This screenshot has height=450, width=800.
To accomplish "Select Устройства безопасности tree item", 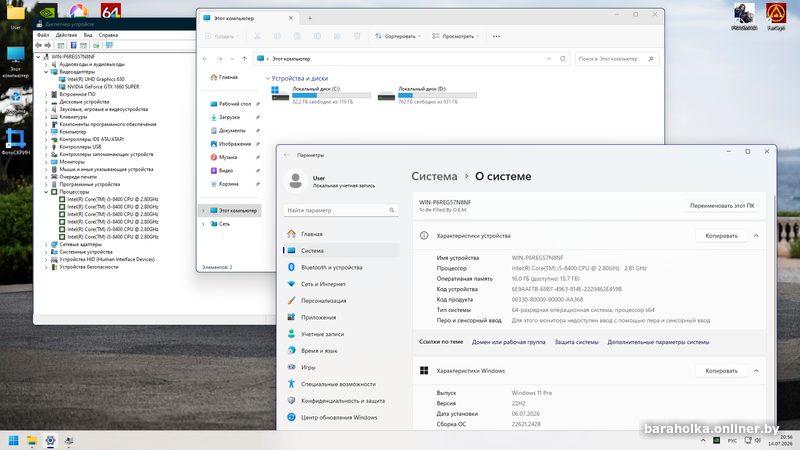I will 89,267.
